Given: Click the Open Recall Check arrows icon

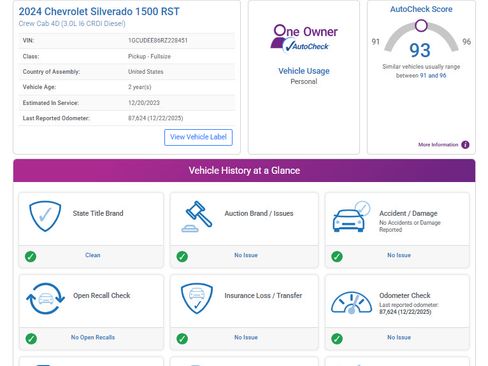Looking at the screenshot, I should (x=45, y=299).
